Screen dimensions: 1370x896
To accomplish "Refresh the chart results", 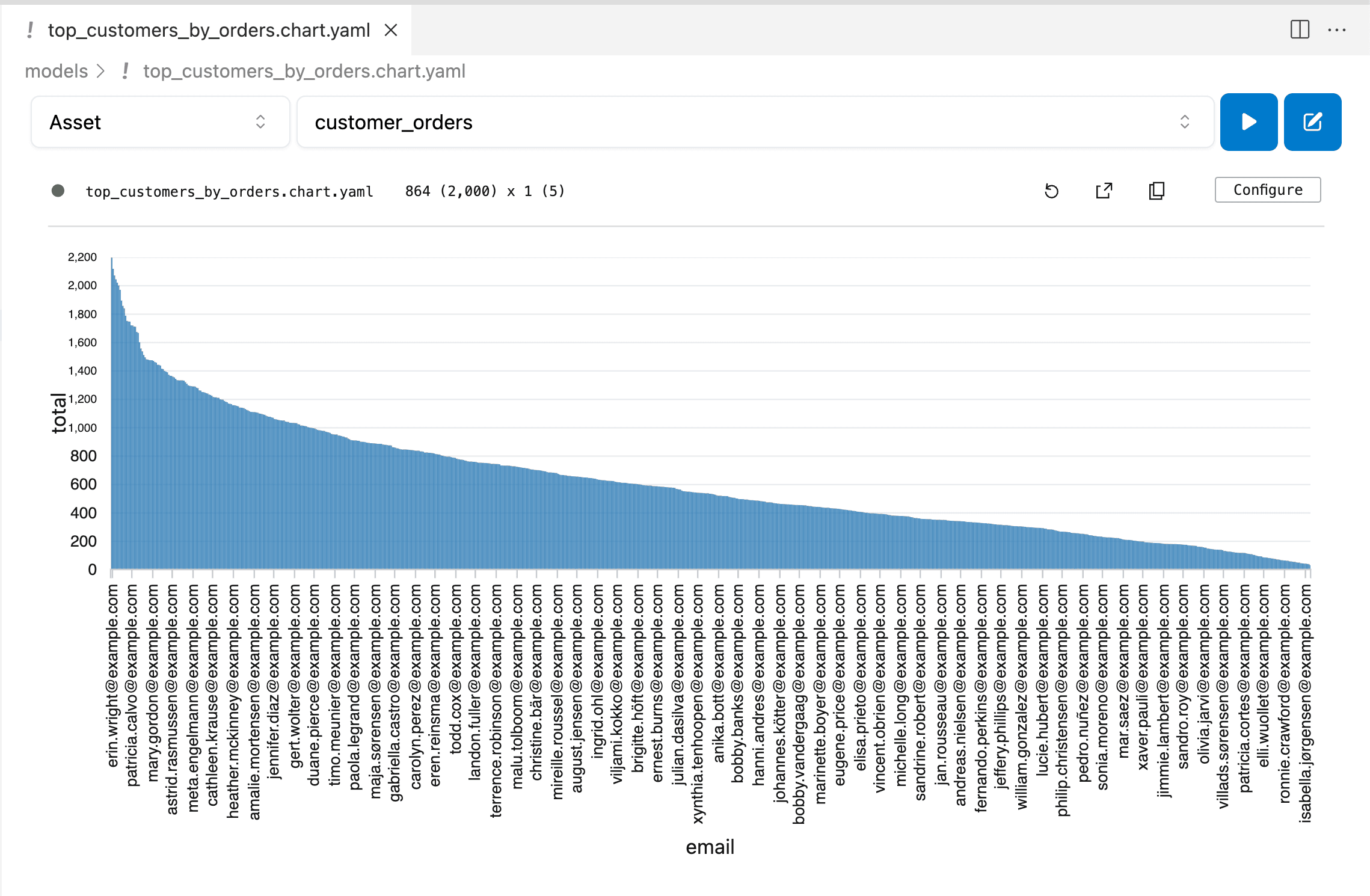I will click(x=1051, y=191).
